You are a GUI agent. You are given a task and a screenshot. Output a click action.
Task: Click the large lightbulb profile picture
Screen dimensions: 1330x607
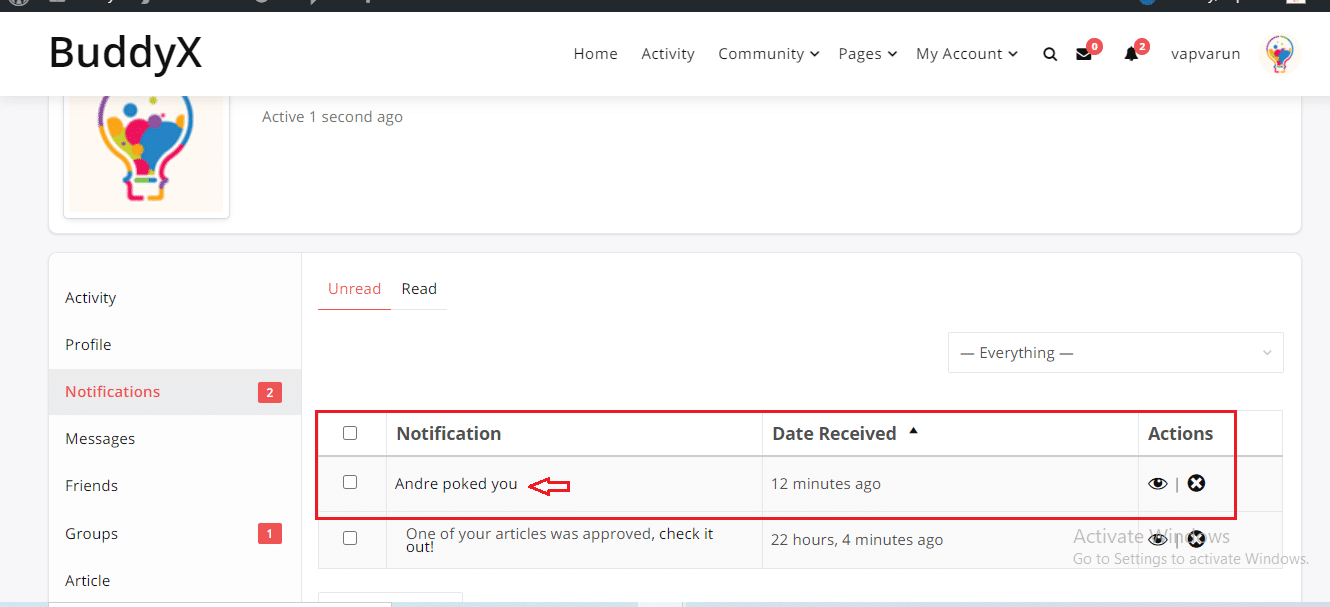pos(146,150)
